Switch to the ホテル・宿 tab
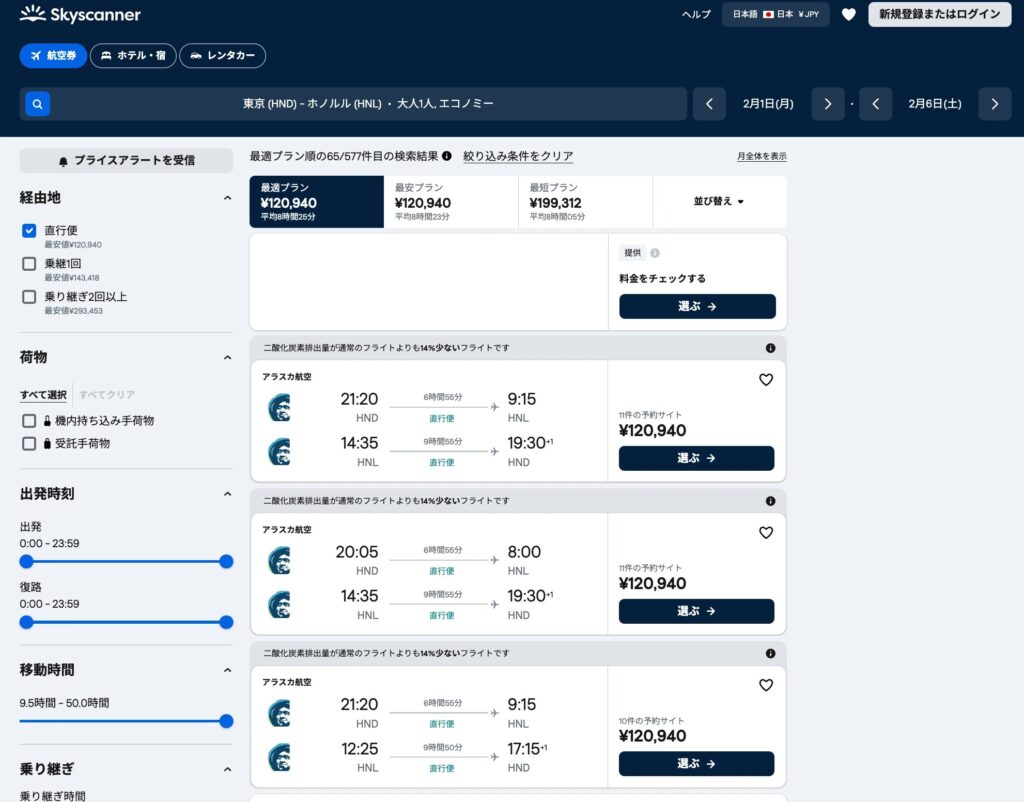 click(133, 56)
